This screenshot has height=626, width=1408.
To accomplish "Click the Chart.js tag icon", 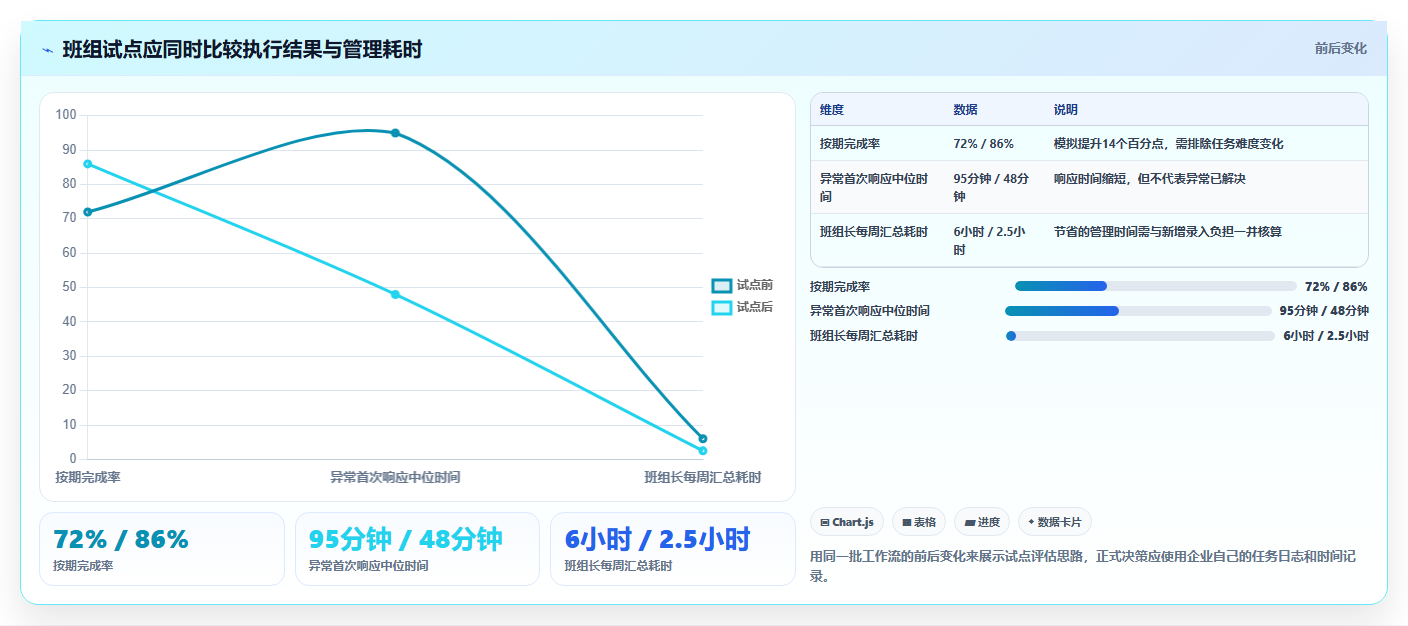I will (824, 522).
